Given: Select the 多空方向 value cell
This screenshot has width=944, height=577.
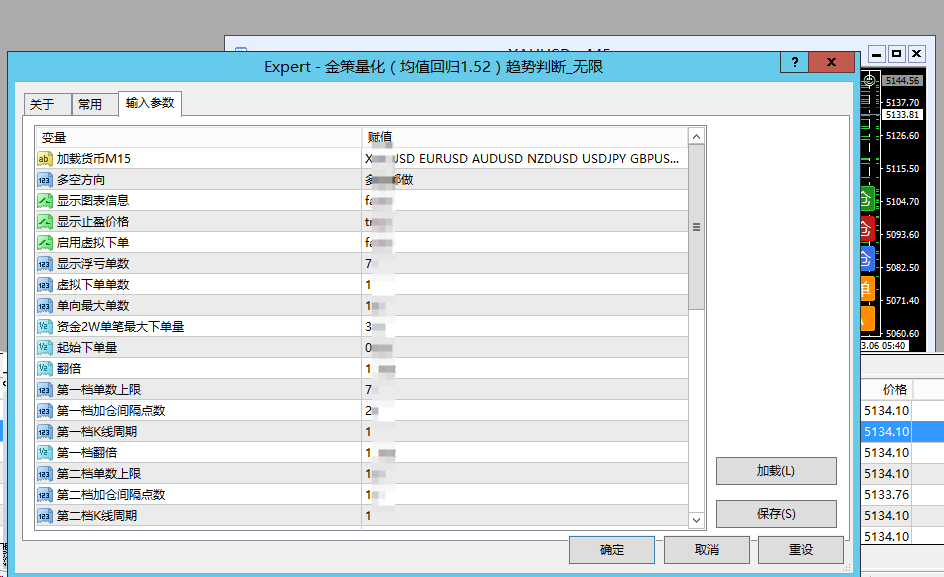Looking at the screenshot, I should coord(525,180).
